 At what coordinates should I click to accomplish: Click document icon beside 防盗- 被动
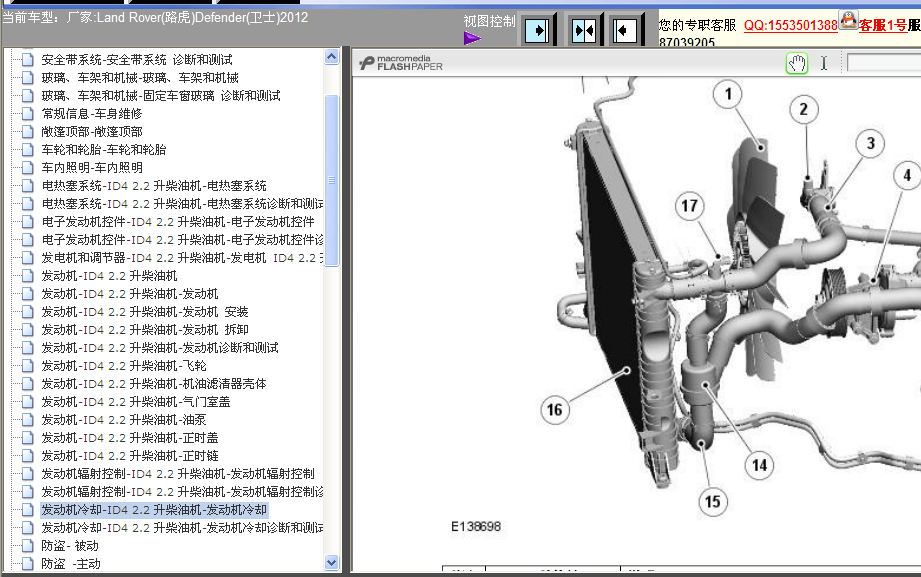tap(28, 546)
